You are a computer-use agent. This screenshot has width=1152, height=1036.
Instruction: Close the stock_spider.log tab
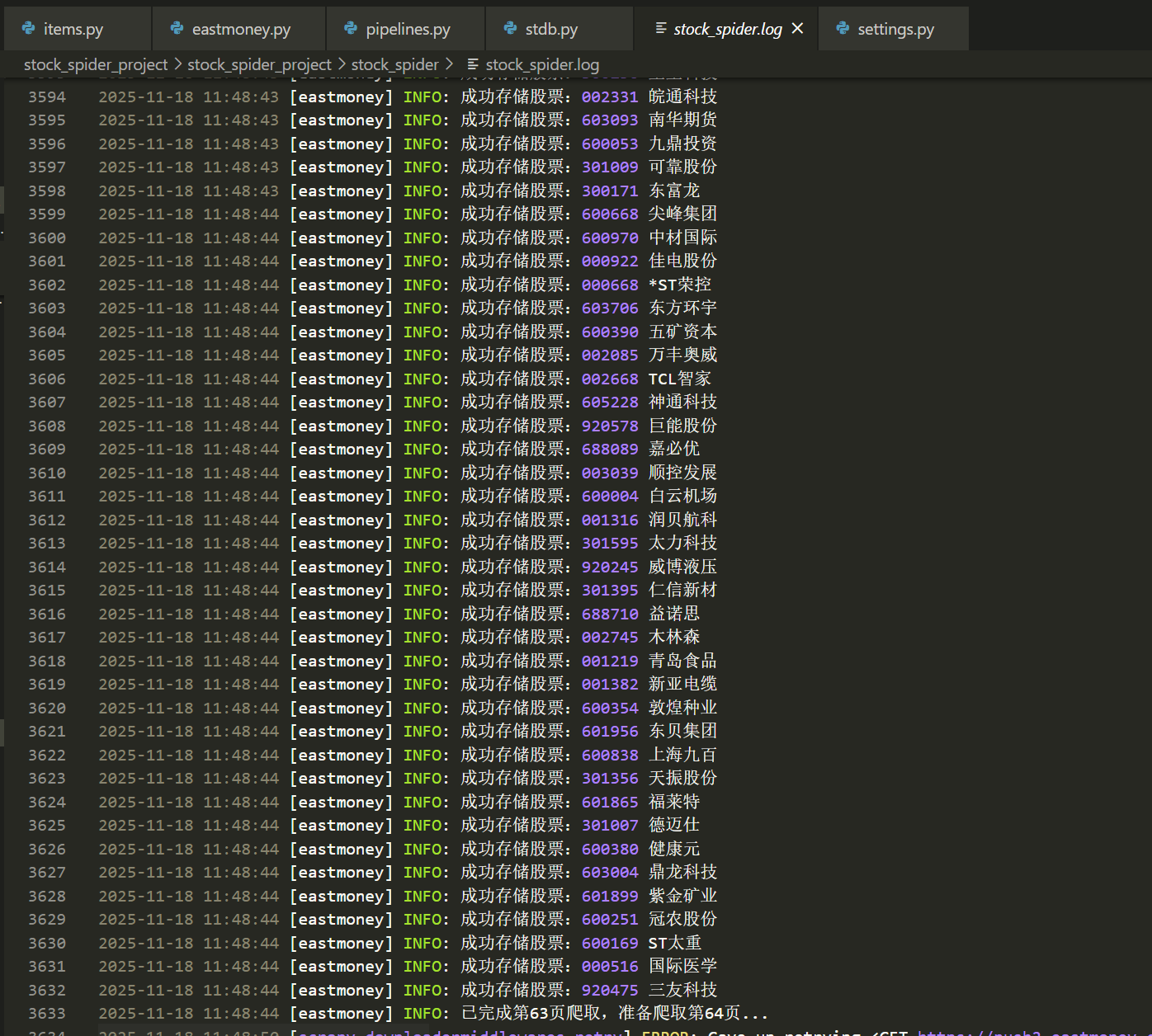pos(797,29)
